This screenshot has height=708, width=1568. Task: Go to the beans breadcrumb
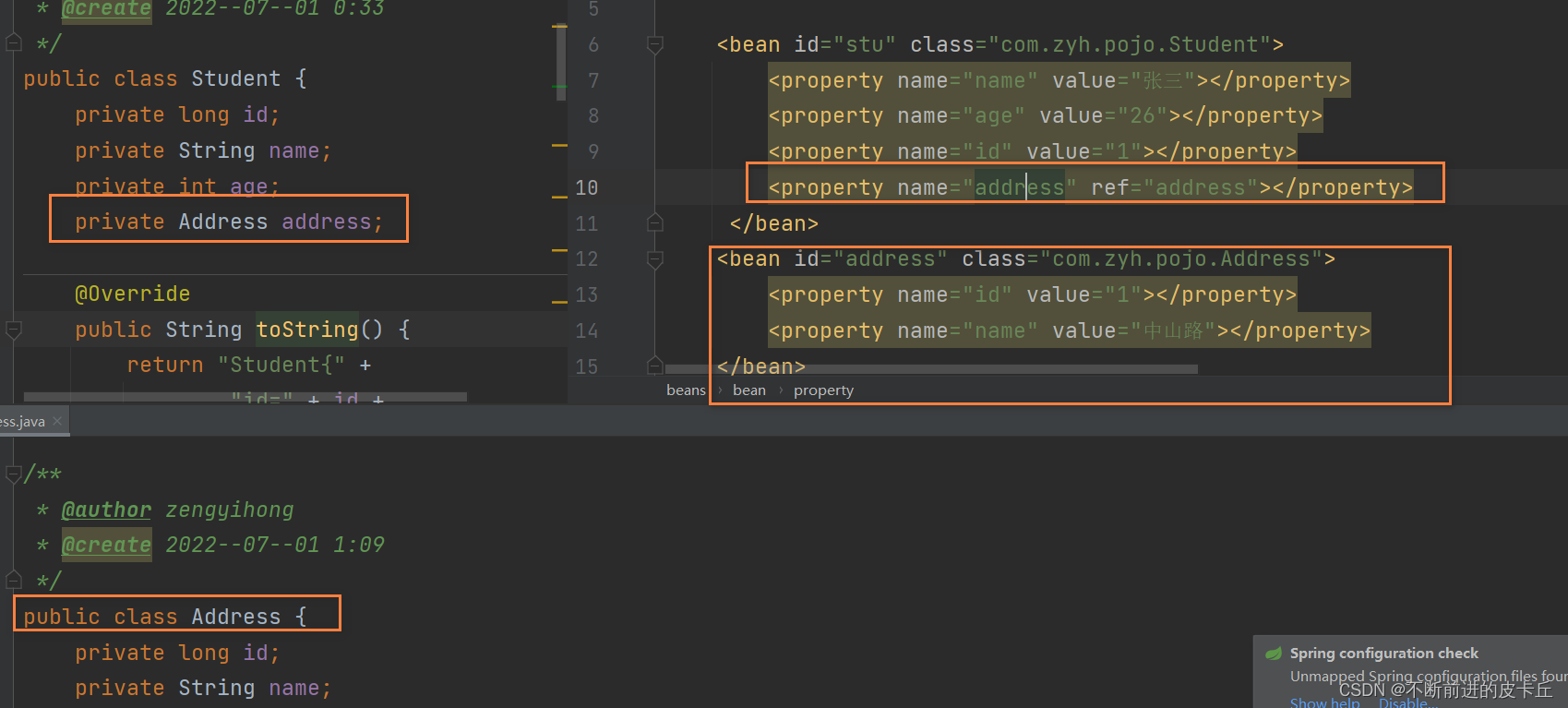[686, 390]
